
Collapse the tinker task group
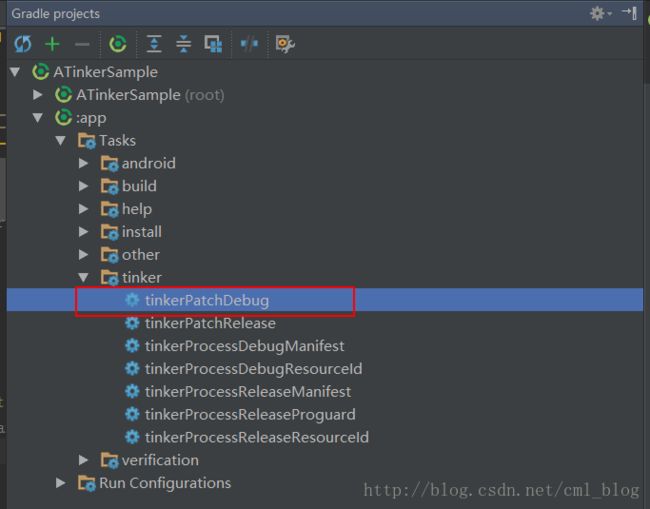coord(83,277)
